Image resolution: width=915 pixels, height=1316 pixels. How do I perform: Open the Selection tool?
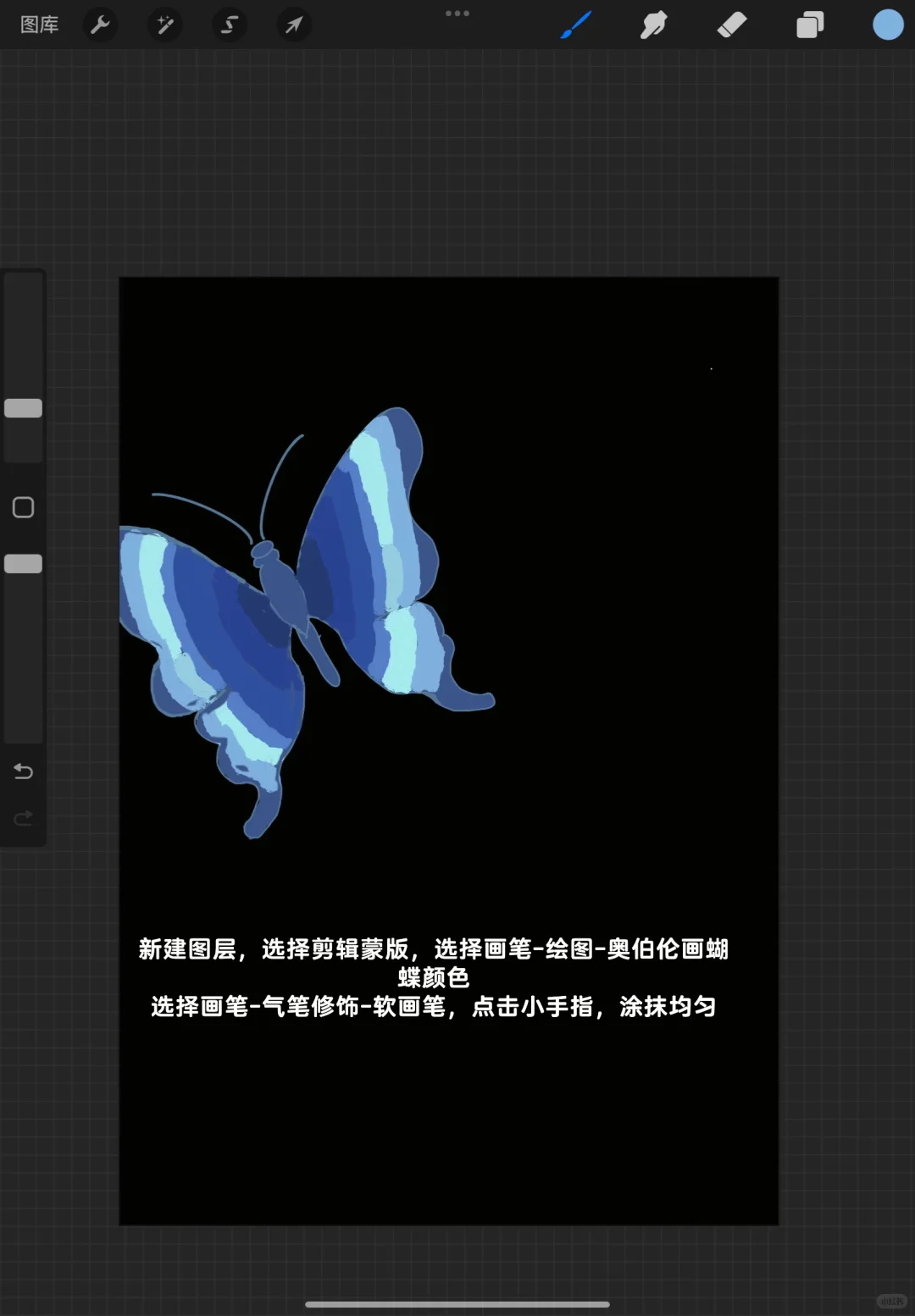pos(229,25)
